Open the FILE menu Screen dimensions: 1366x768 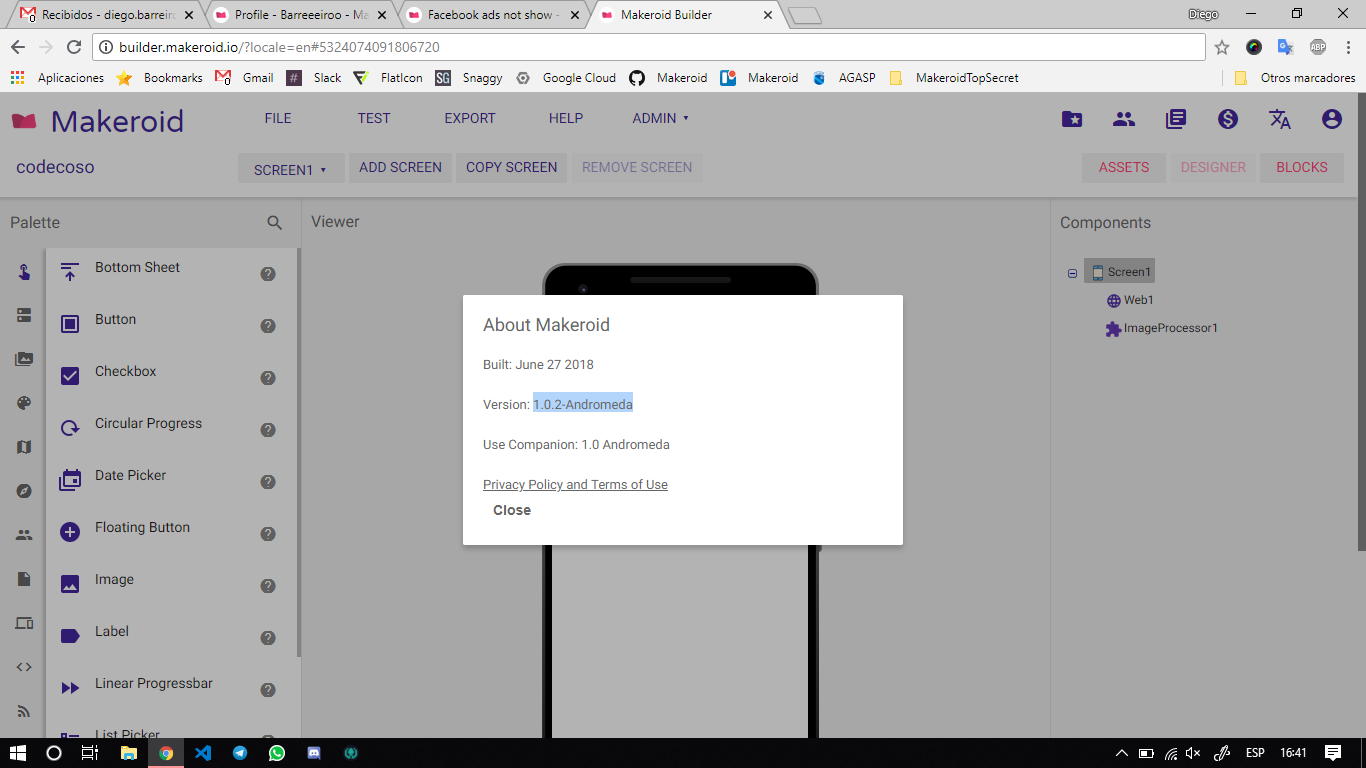[x=278, y=118]
